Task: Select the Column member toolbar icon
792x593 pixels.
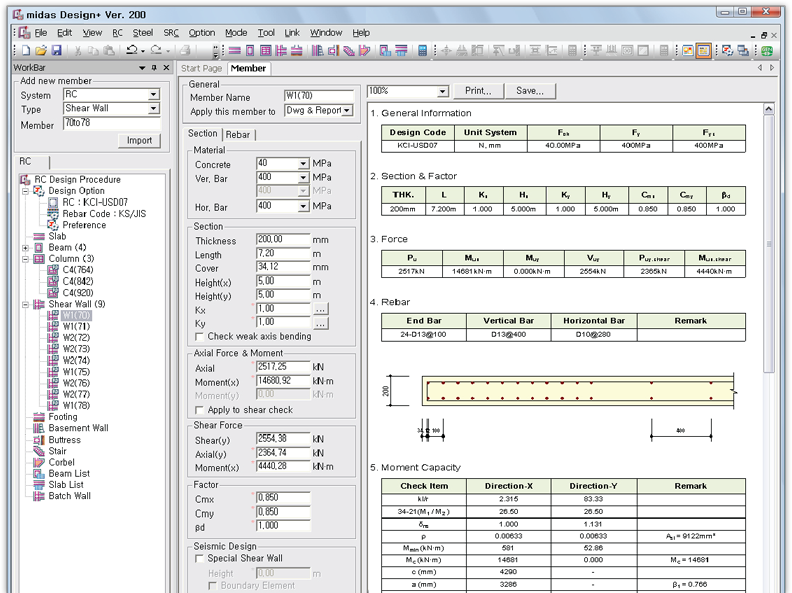Action: pyautogui.click(x=265, y=51)
